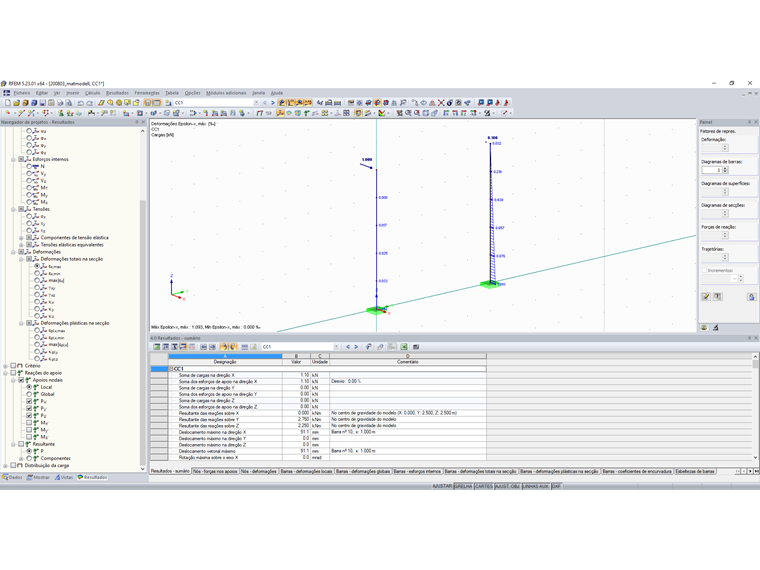Collapse the Deformações tree node
This screenshot has height=570, width=760.
[14, 252]
